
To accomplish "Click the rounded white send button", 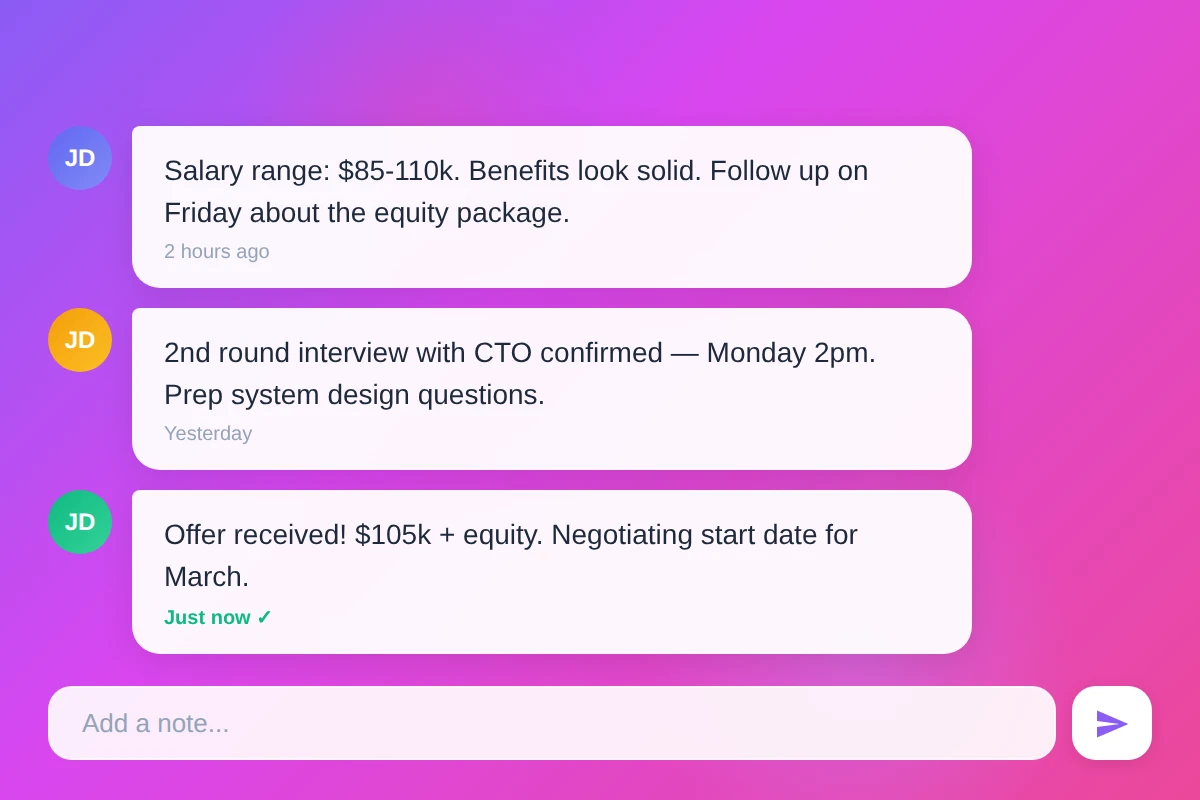I will click(1111, 722).
